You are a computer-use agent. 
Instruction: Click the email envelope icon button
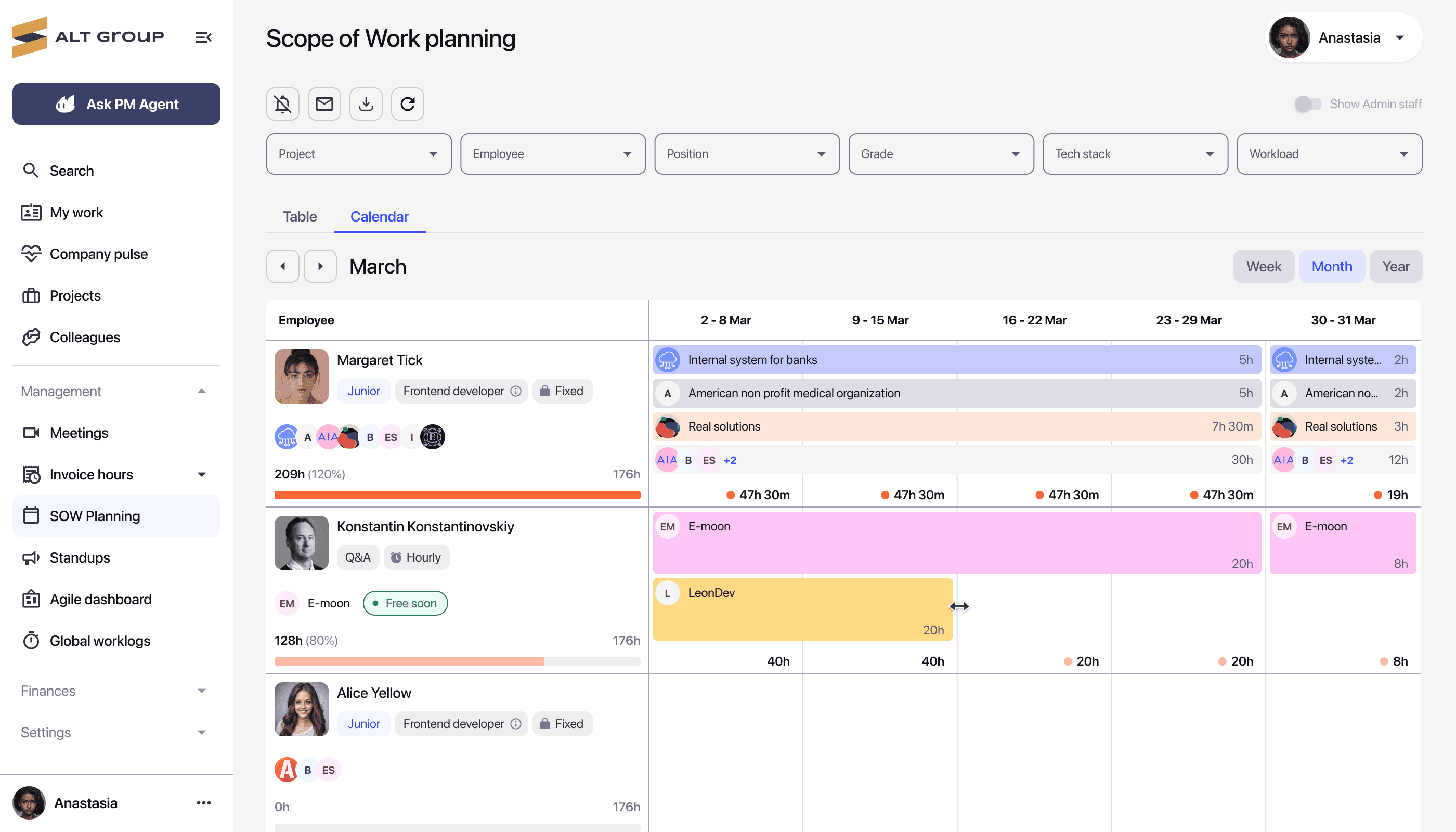tap(324, 104)
